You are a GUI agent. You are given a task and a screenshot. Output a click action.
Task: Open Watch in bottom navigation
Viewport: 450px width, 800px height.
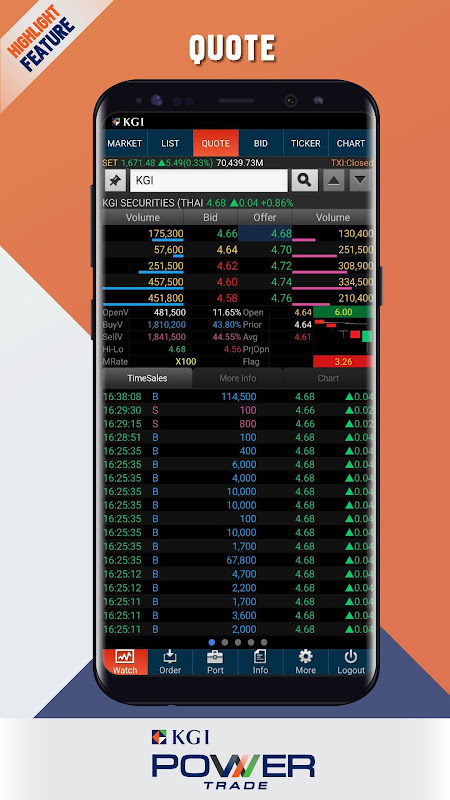[125, 662]
